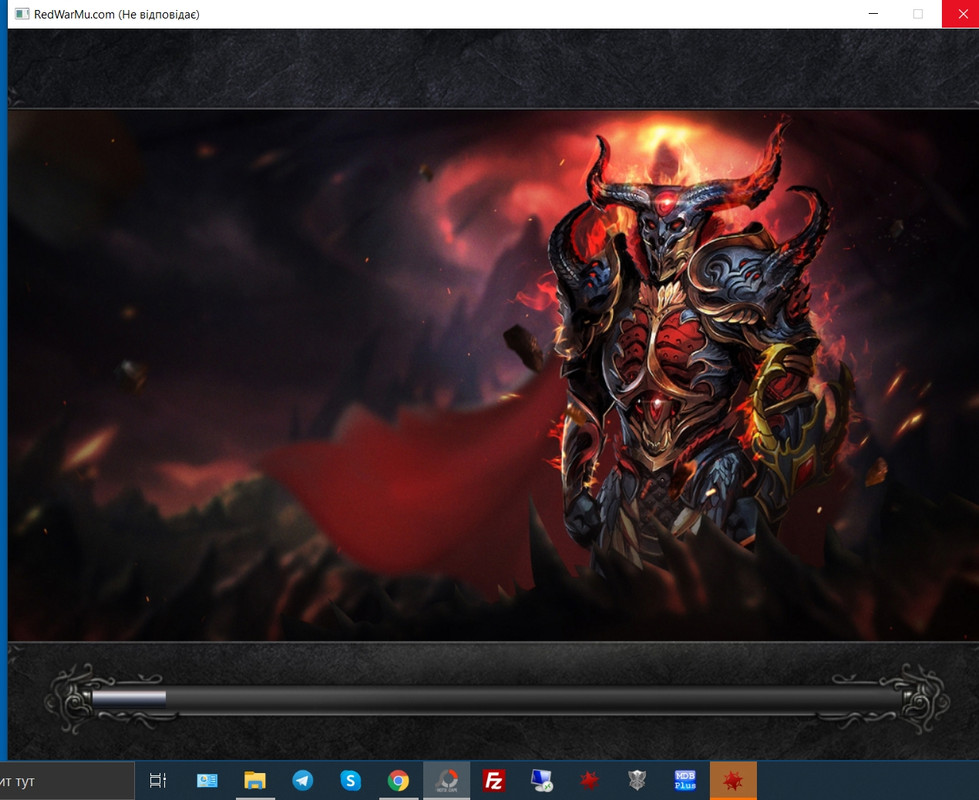Click the loading progress bar
979x800 pixels.
(496, 699)
